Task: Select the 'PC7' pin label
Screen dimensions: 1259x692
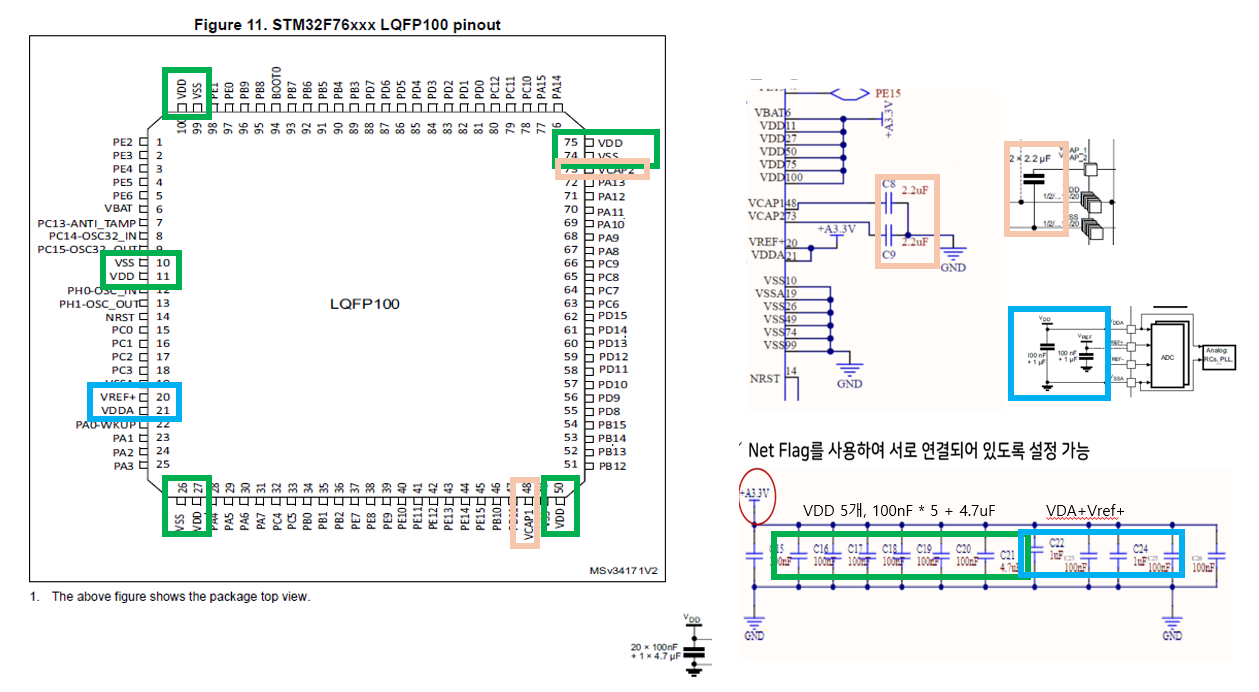Action: tap(608, 291)
